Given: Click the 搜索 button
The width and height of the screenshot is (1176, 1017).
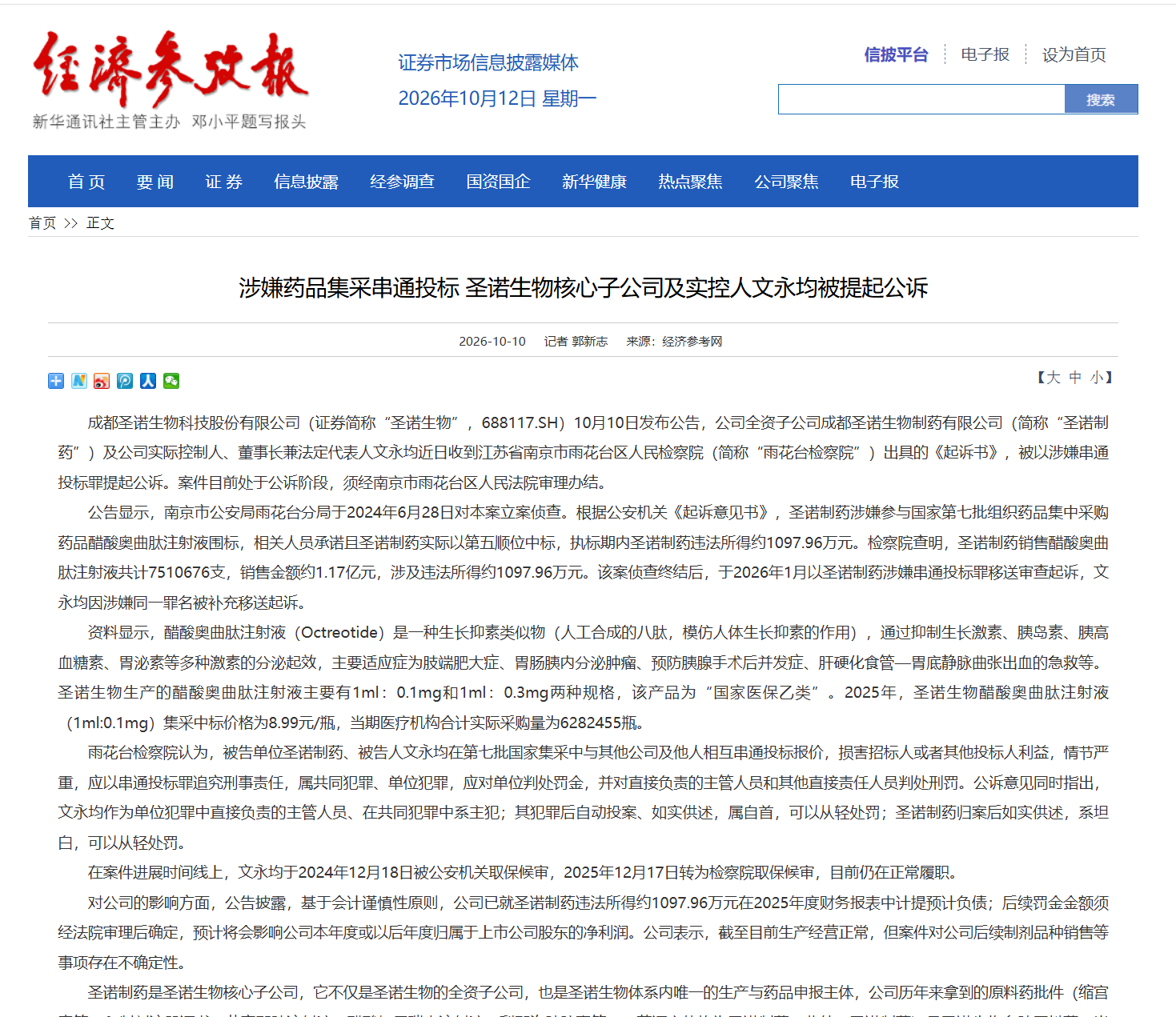Looking at the screenshot, I should (x=1101, y=99).
